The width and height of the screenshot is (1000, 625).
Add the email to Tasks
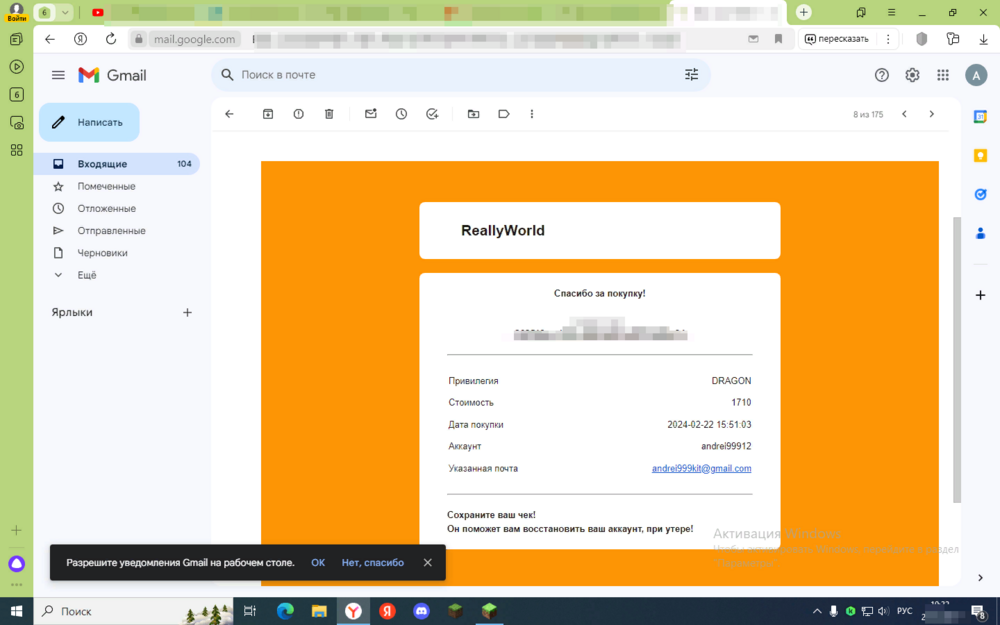pyautogui.click(x=432, y=114)
